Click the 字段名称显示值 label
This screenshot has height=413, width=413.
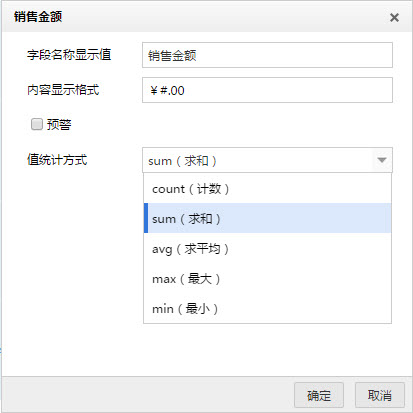point(69,55)
